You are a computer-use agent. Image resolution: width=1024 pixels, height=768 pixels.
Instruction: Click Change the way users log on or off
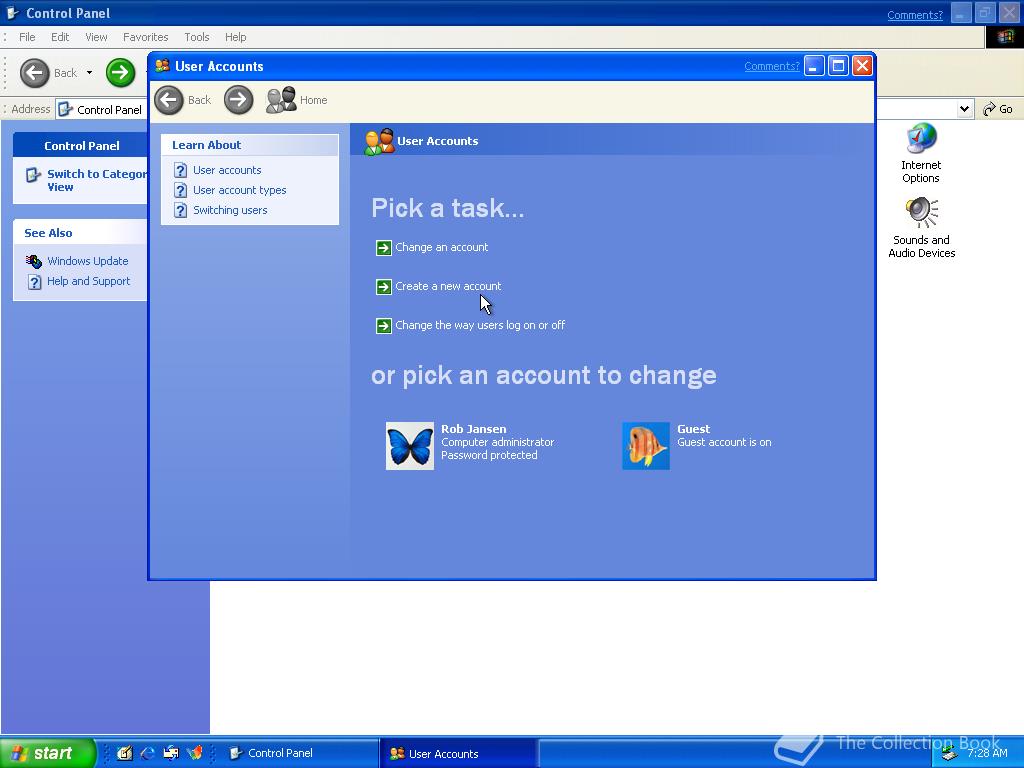point(480,325)
